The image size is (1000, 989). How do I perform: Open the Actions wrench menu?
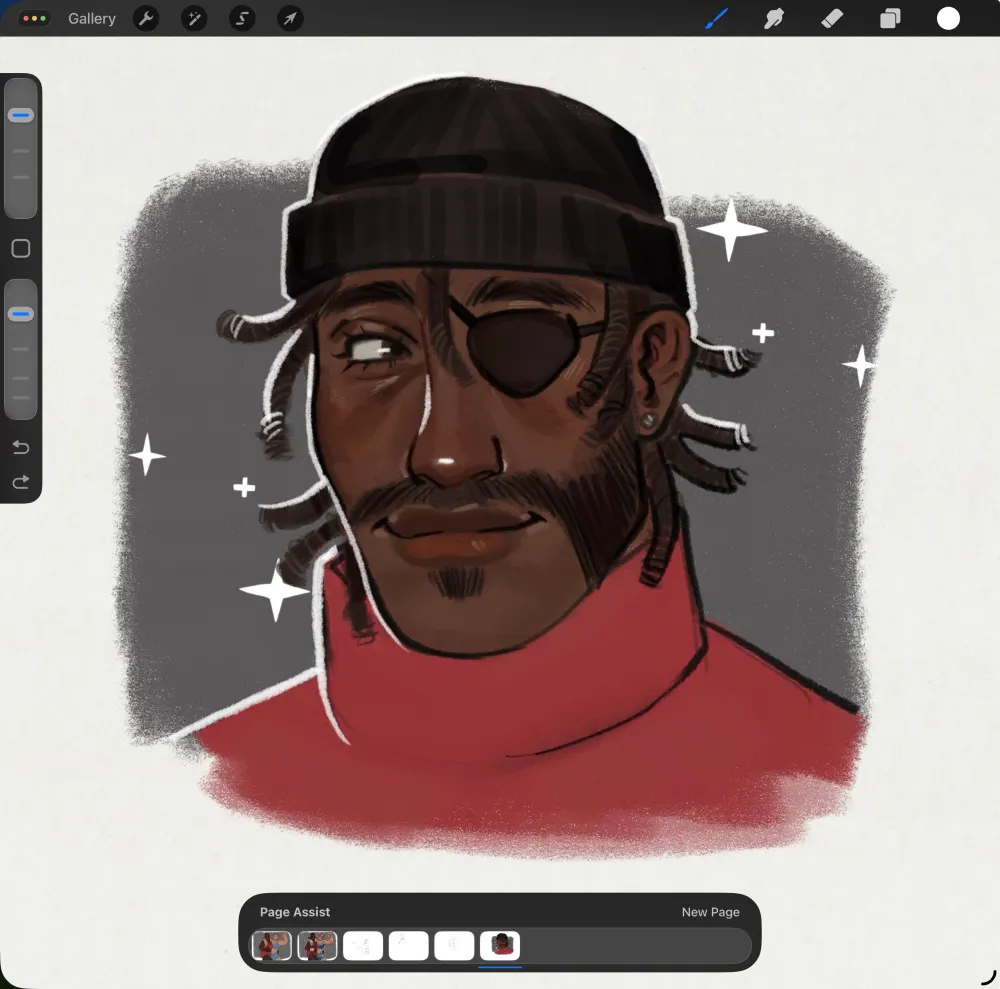pyautogui.click(x=146, y=19)
